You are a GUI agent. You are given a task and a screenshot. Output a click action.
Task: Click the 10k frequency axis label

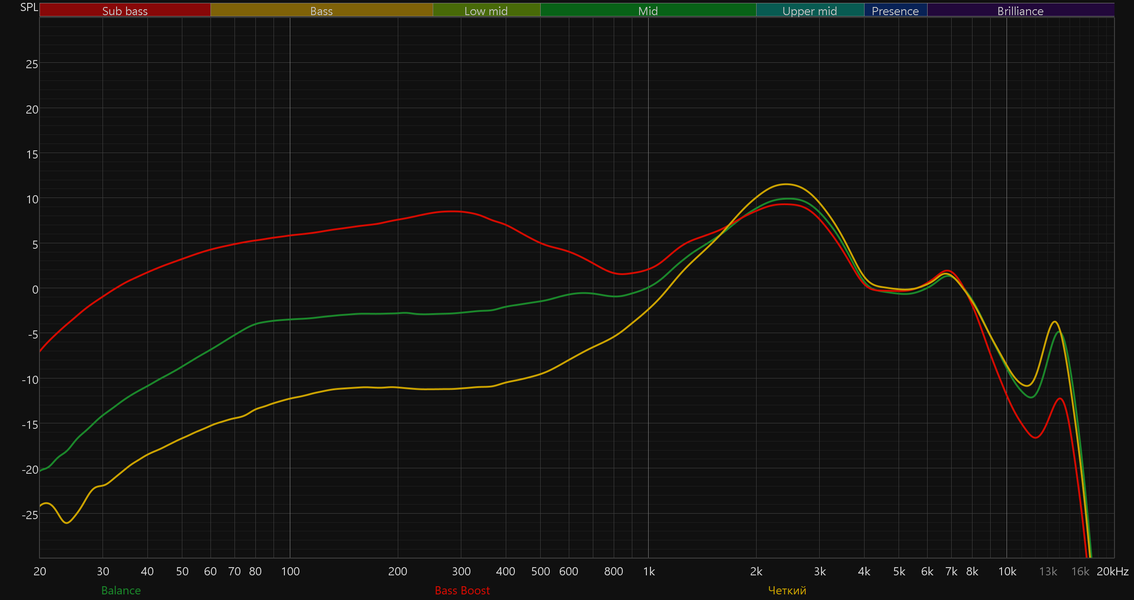point(1007,572)
